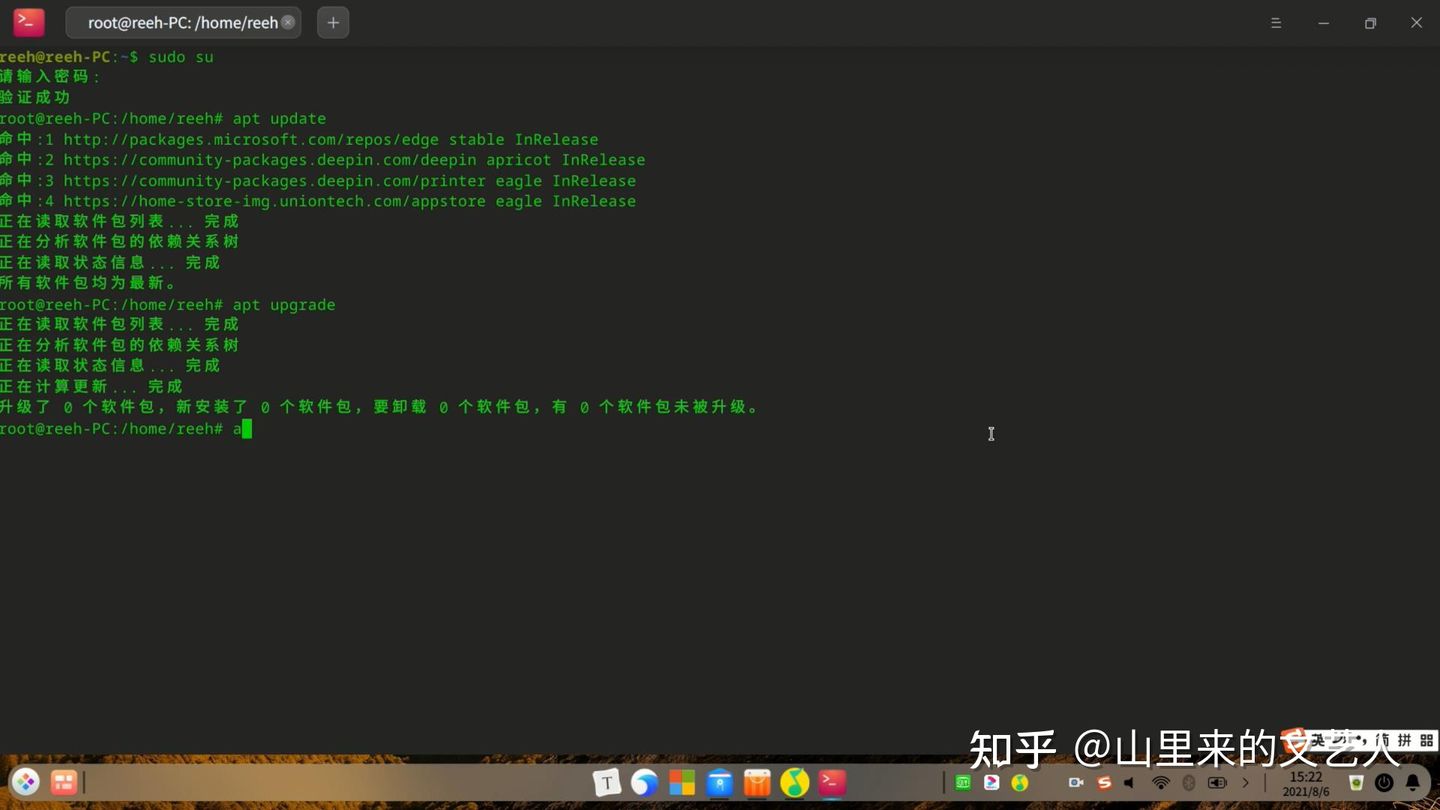Open the terminal hamburger main menu

(1276, 23)
